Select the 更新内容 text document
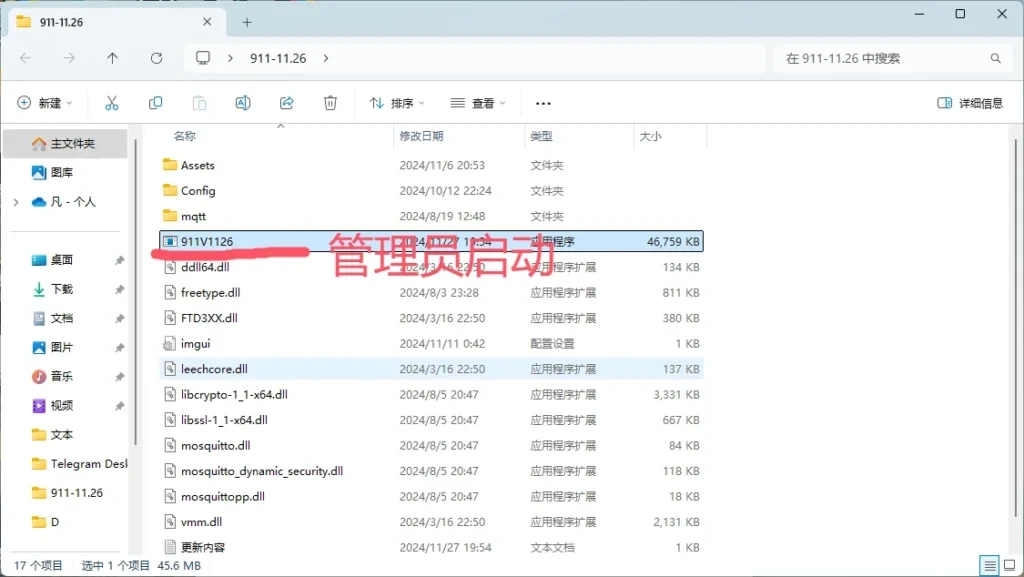The width and height of the screenshot is (1024, 577). [431, 547]
